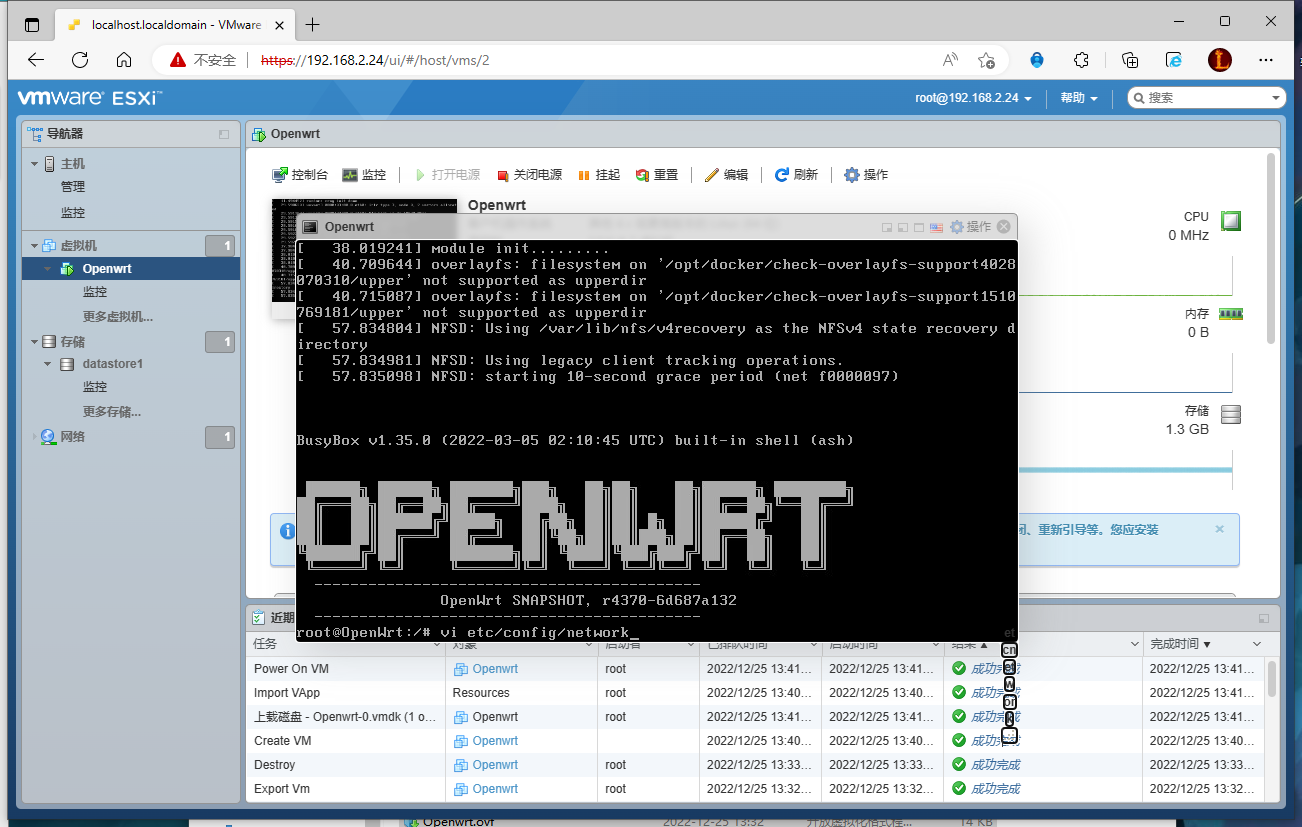Viewport: 1302px width, 827px height.
Task: Select 管理 under host in navigator
Action: point(73,187)
